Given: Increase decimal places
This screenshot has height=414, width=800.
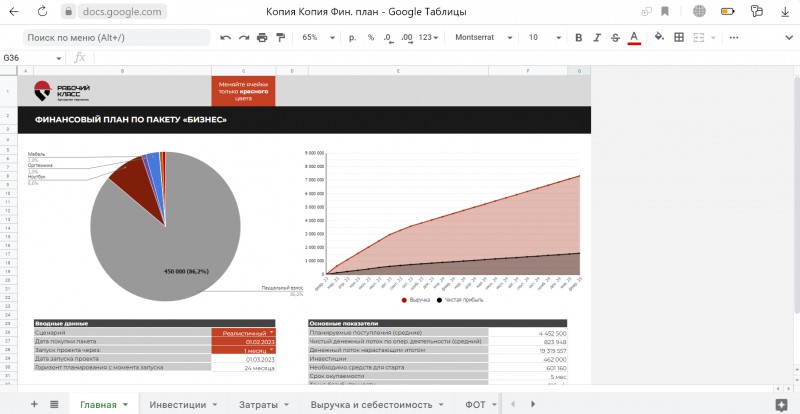Looking at the screenshot, I should point(407,38).
